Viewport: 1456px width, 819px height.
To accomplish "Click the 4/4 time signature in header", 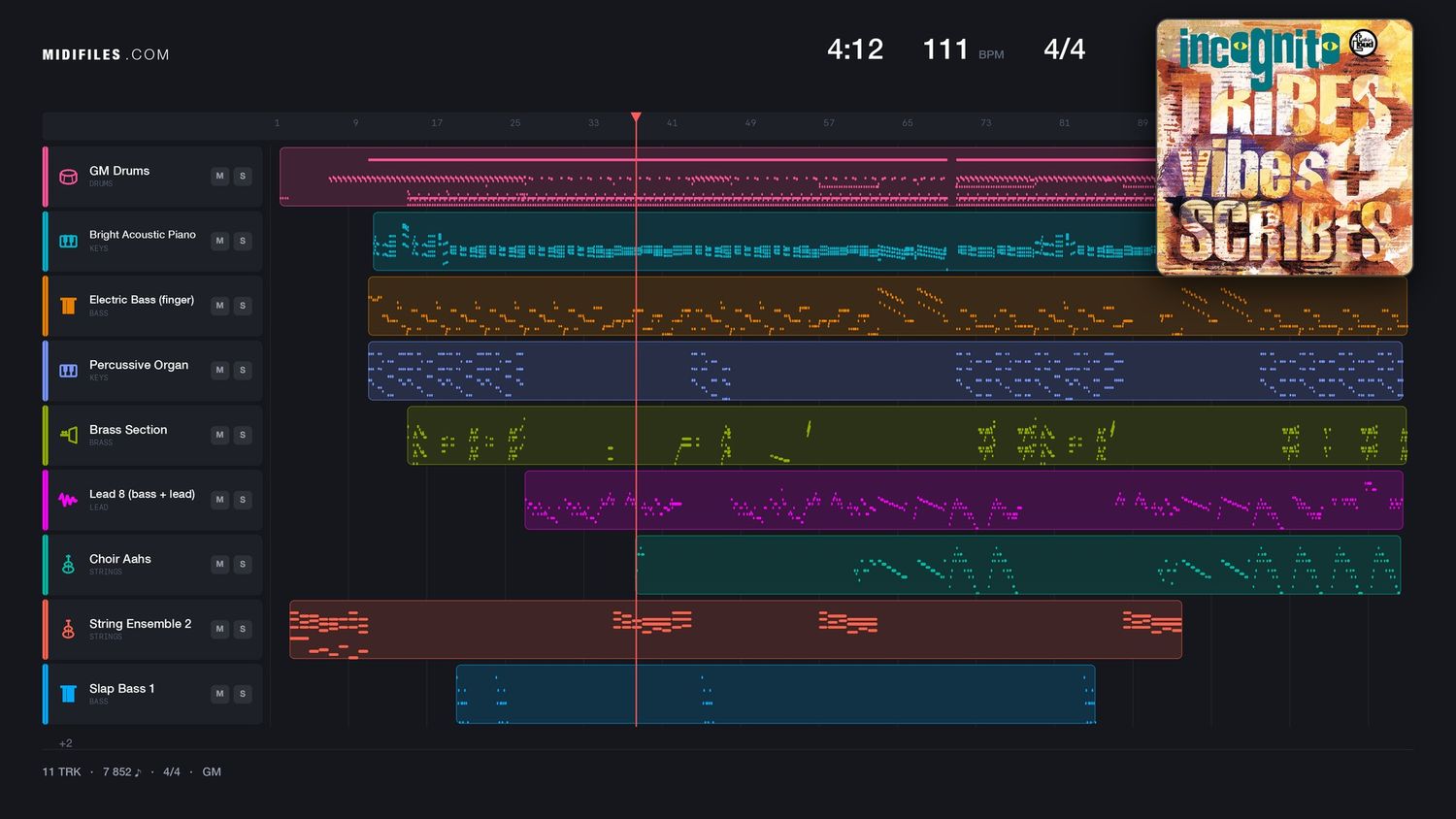I will tap(1064, 49).
